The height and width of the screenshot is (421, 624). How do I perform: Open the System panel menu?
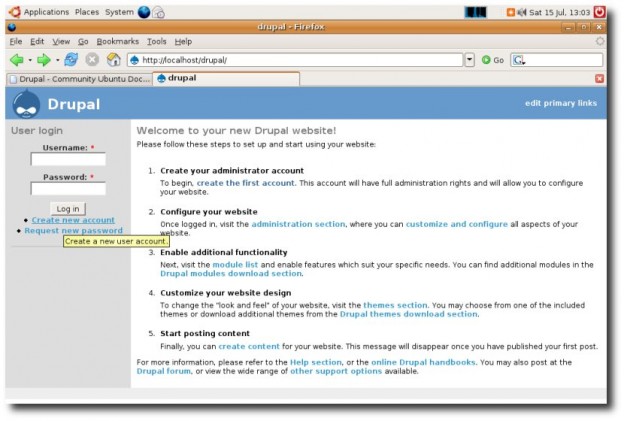click(119, 12)
